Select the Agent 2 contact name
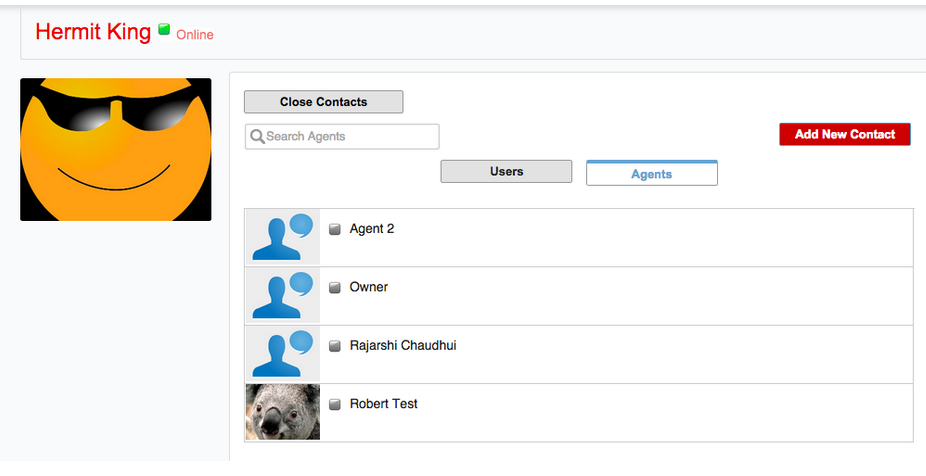Viewport: 926px width, 476px height. tap(372, 229)
